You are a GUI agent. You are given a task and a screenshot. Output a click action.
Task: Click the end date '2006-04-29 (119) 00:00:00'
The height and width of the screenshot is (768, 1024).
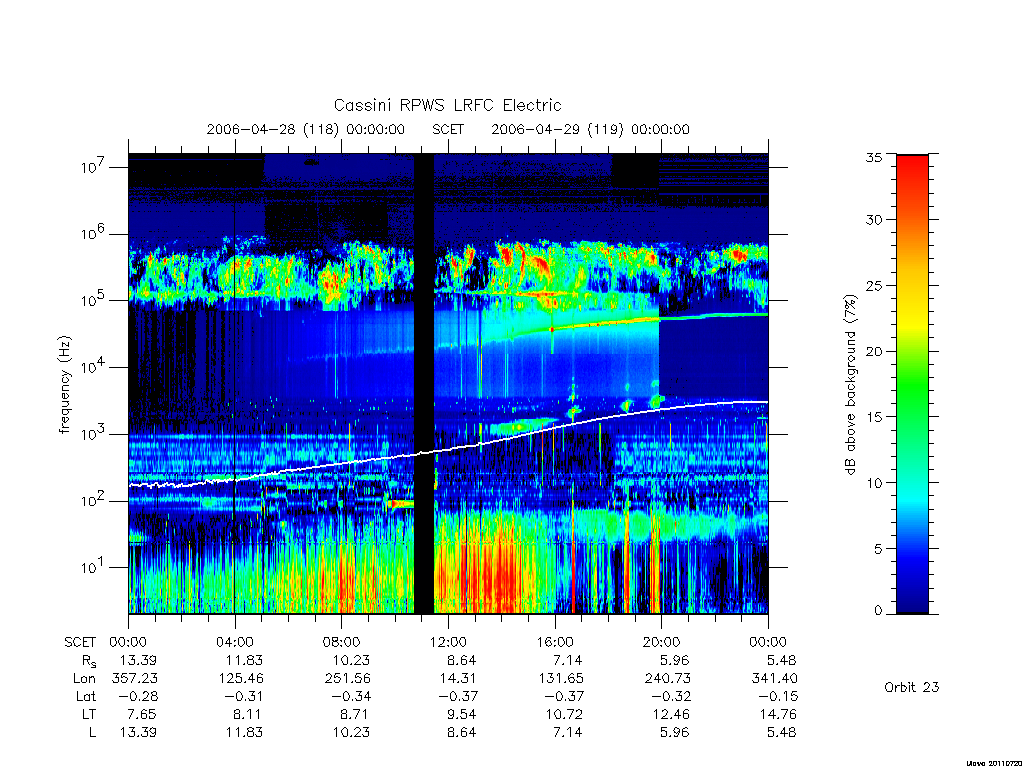(590, 129)
